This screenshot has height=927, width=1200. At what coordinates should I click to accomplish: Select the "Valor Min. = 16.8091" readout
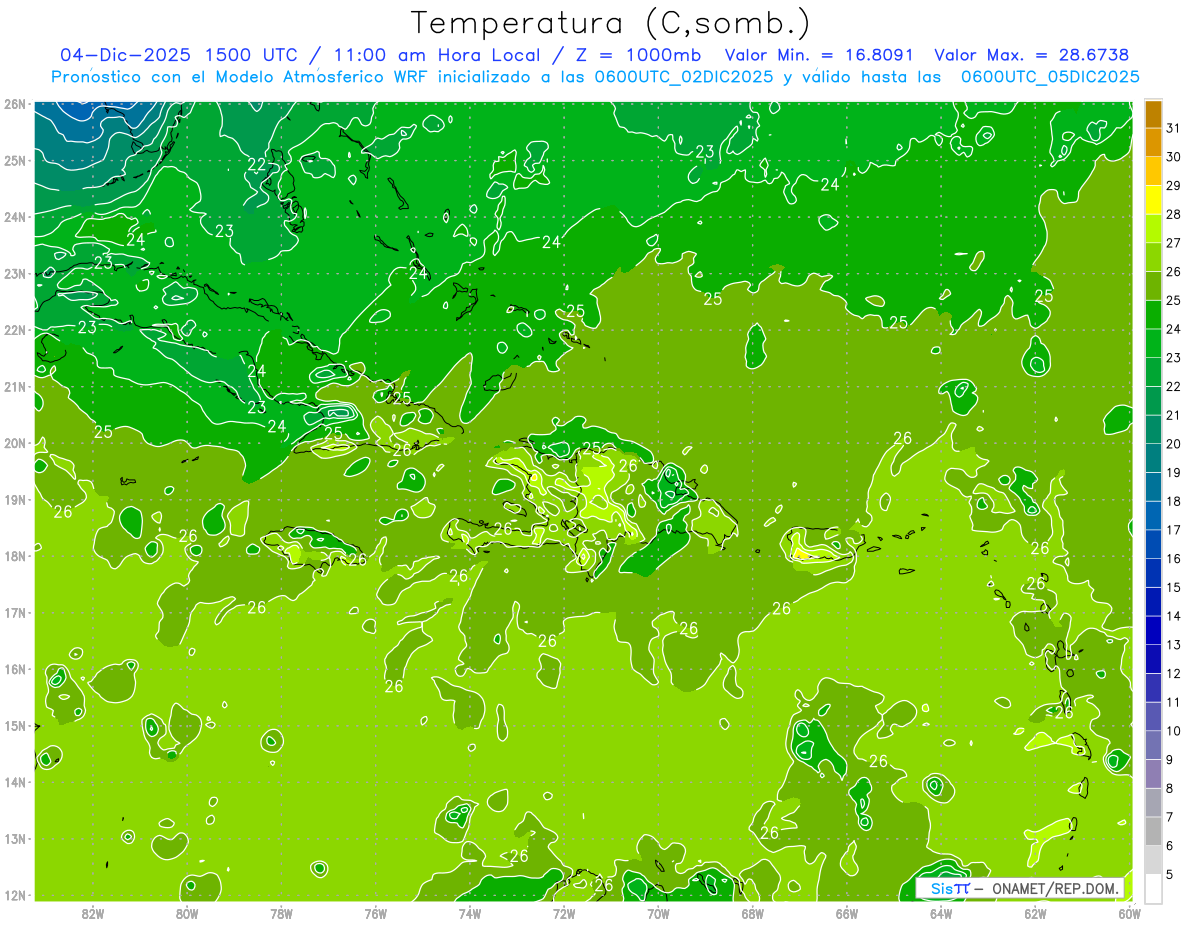pyautogui.click(x=819, y=55)
